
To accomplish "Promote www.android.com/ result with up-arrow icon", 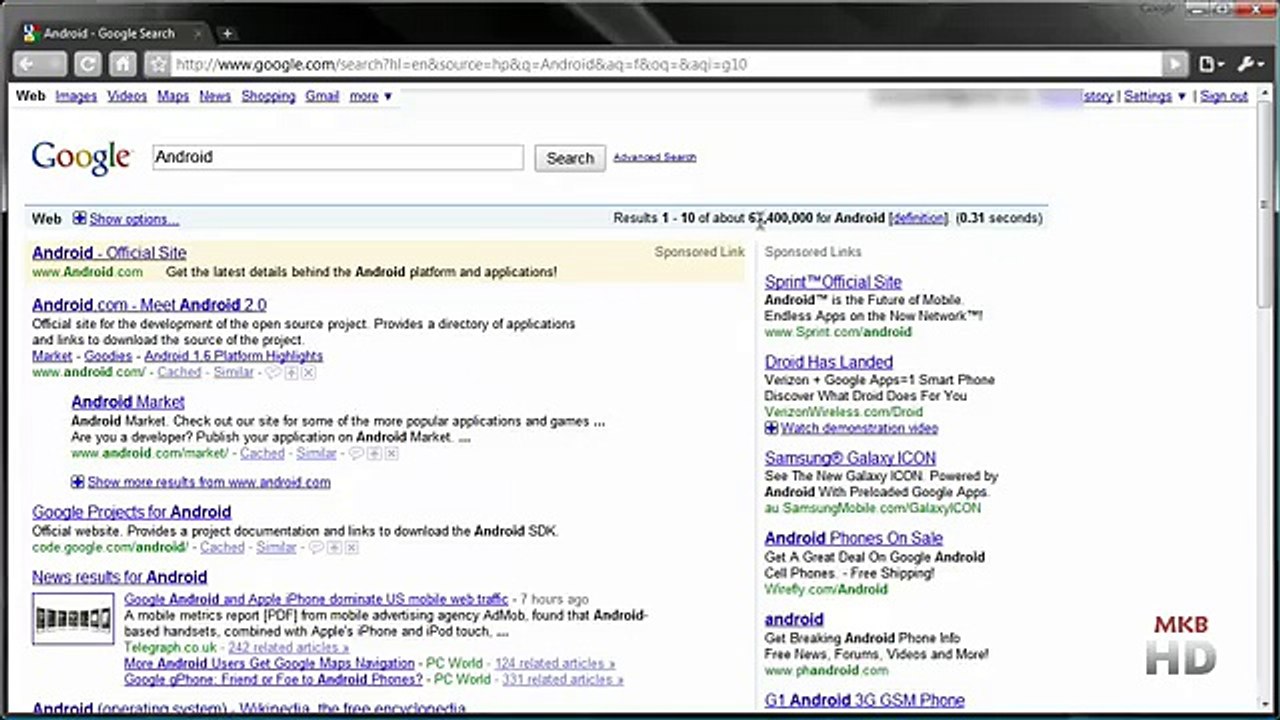I will coord(291,372).
